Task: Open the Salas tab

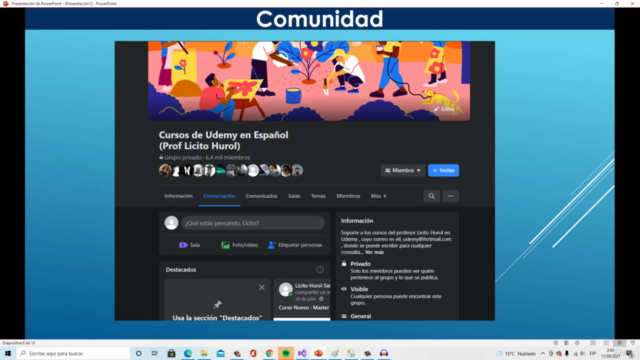Action: pos(294,196)
